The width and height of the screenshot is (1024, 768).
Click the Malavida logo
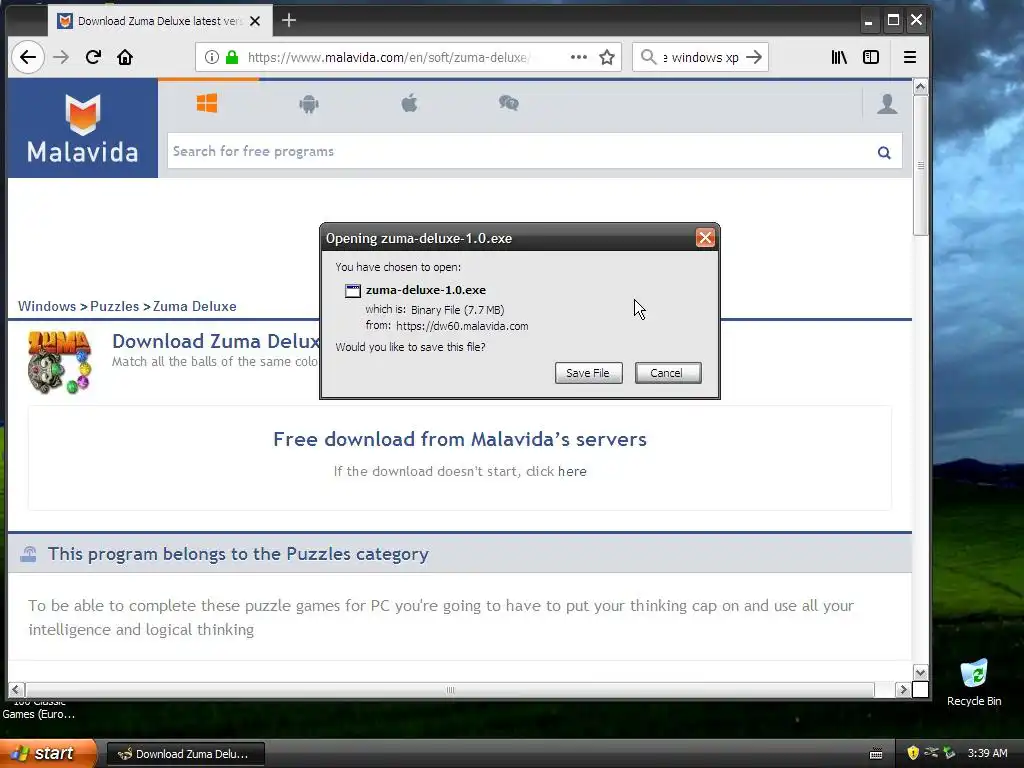click(x=83, y=128)
